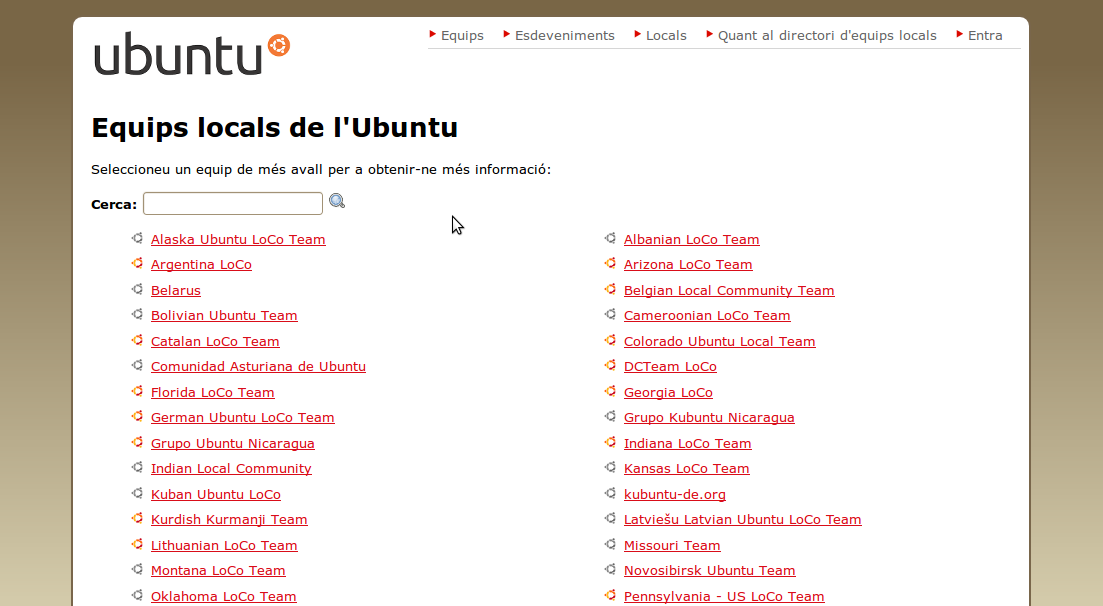The image size is (1103, 606).
Task: Click the icon beside Belgian Local Community Team
Action: [x=610, y=289]
